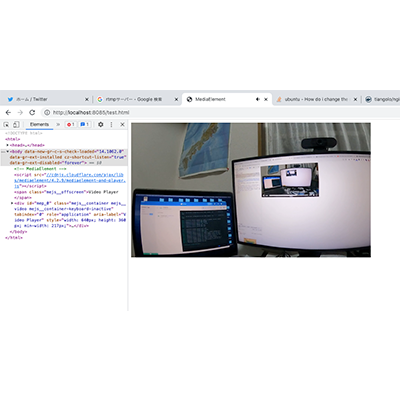Click the localhost address bar URL
This screenshot has width=400, height=400.
point(91,112)
